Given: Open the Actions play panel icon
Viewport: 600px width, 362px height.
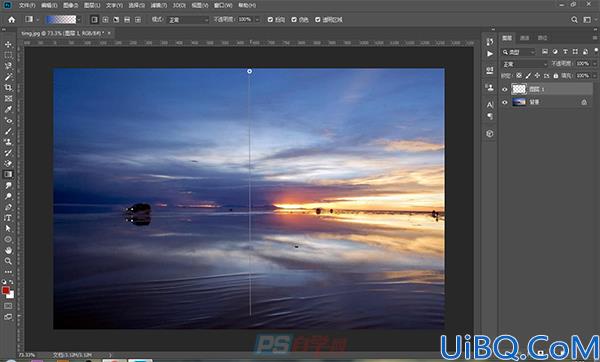Looking at the screenshot, I should (490, 54).
